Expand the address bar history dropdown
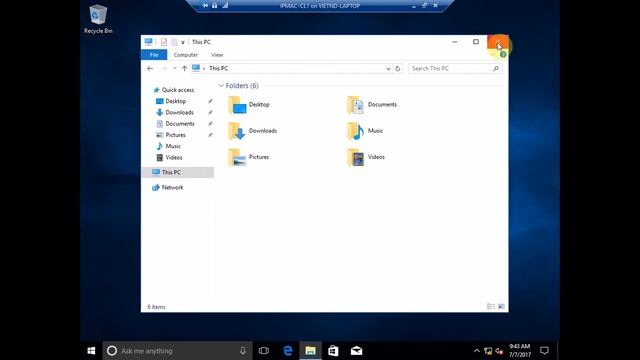Screen dimensions: 640x360 click(388, 69)
